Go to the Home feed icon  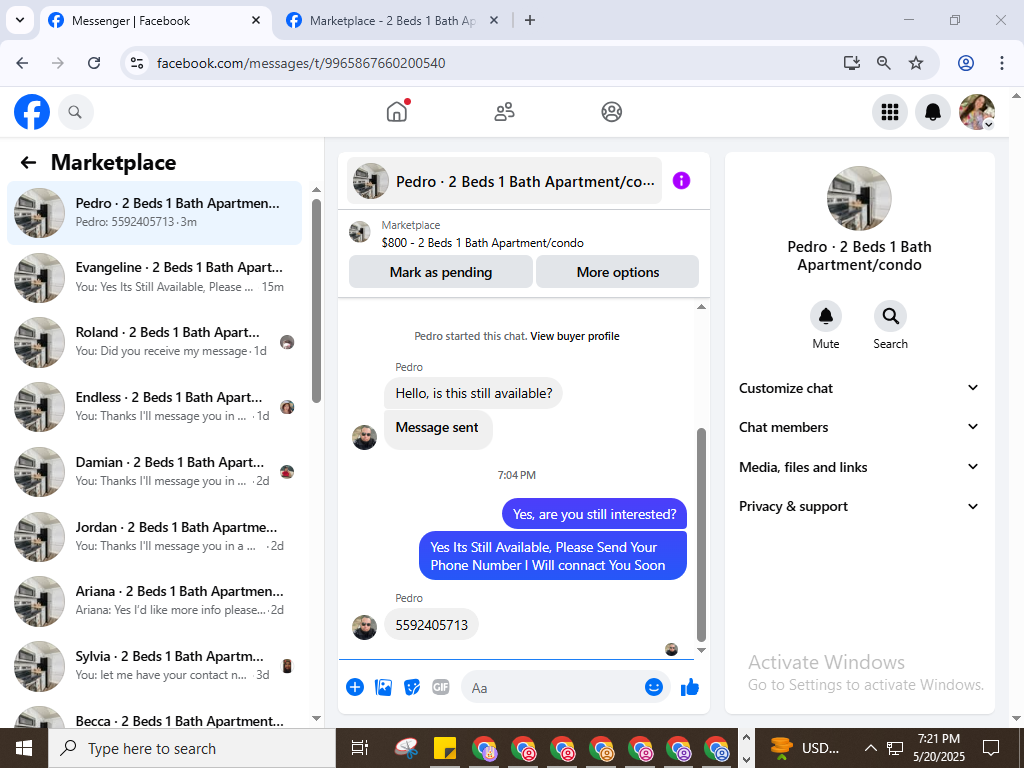(396, 112)
